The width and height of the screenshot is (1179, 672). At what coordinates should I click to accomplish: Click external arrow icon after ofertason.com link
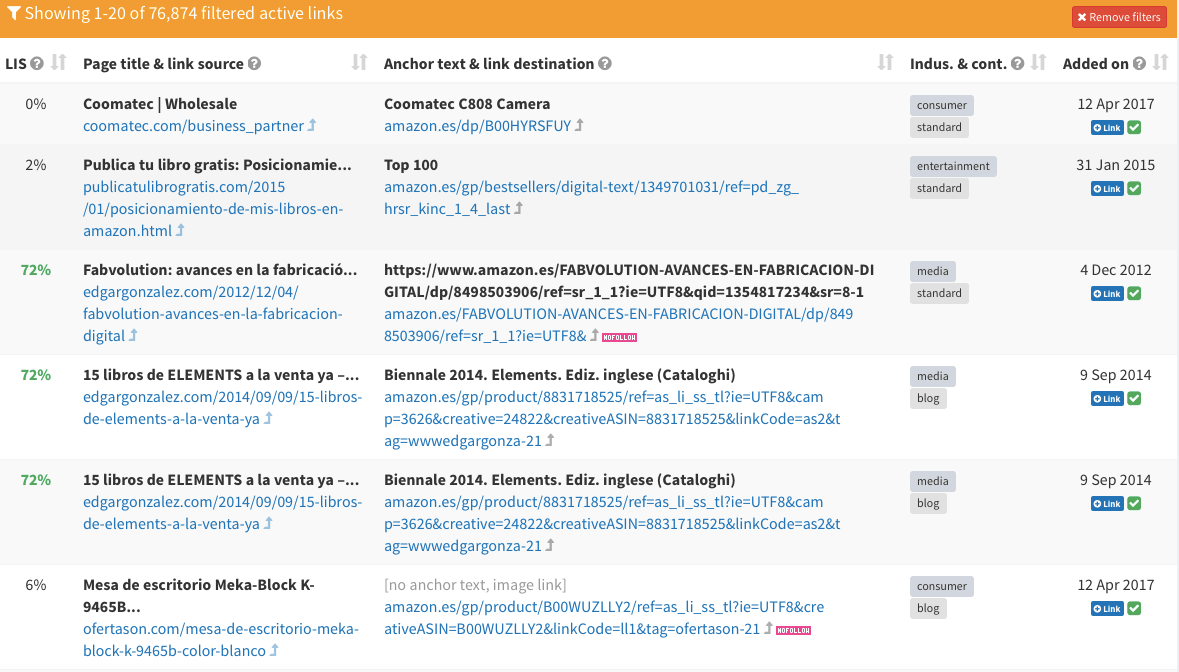pos(274,651)
